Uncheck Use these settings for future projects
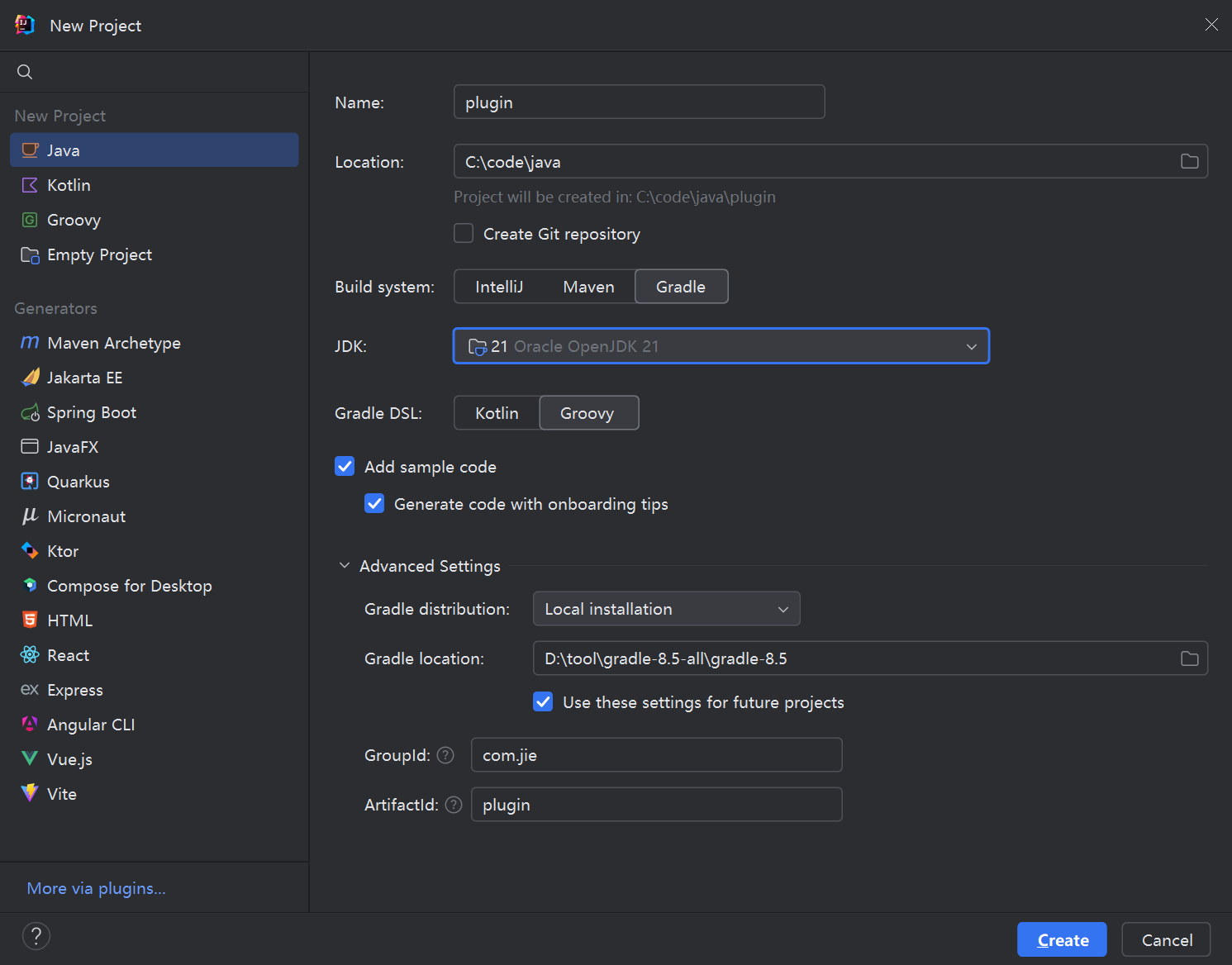Viewport: 1232px width, 965px height. coord(543,702)
